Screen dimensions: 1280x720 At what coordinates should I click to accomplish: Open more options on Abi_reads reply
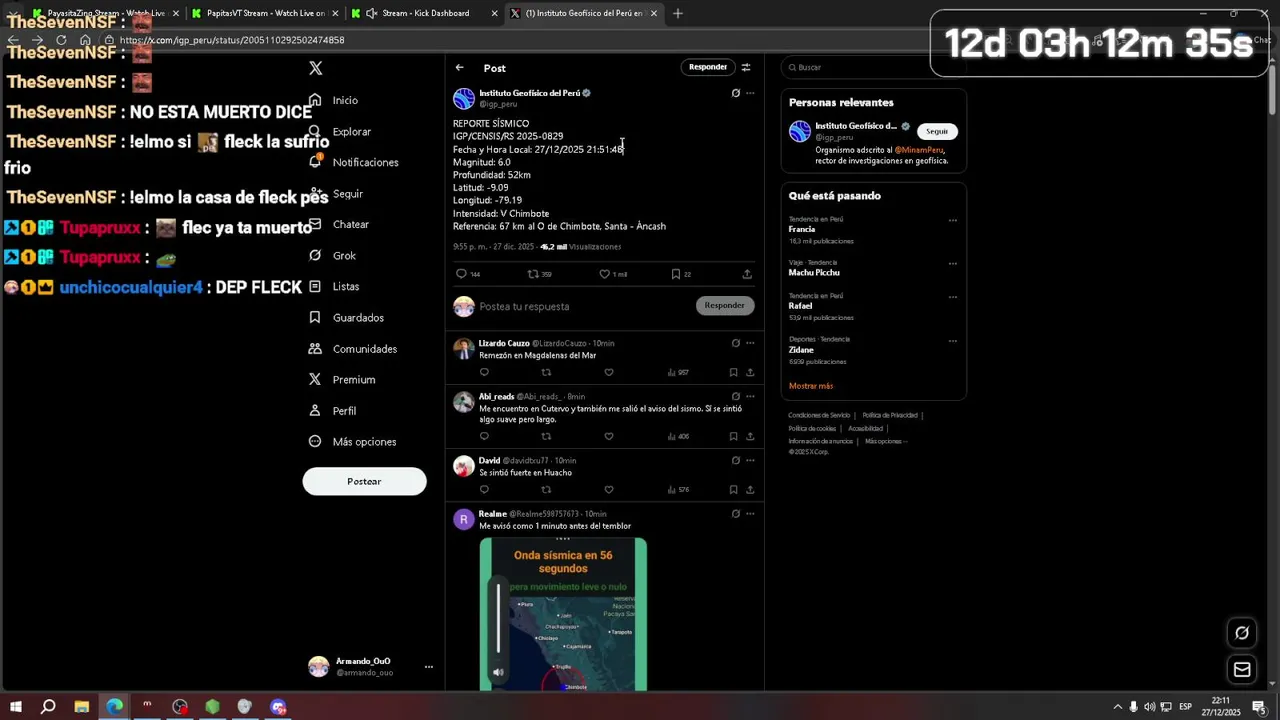[750, 396]
